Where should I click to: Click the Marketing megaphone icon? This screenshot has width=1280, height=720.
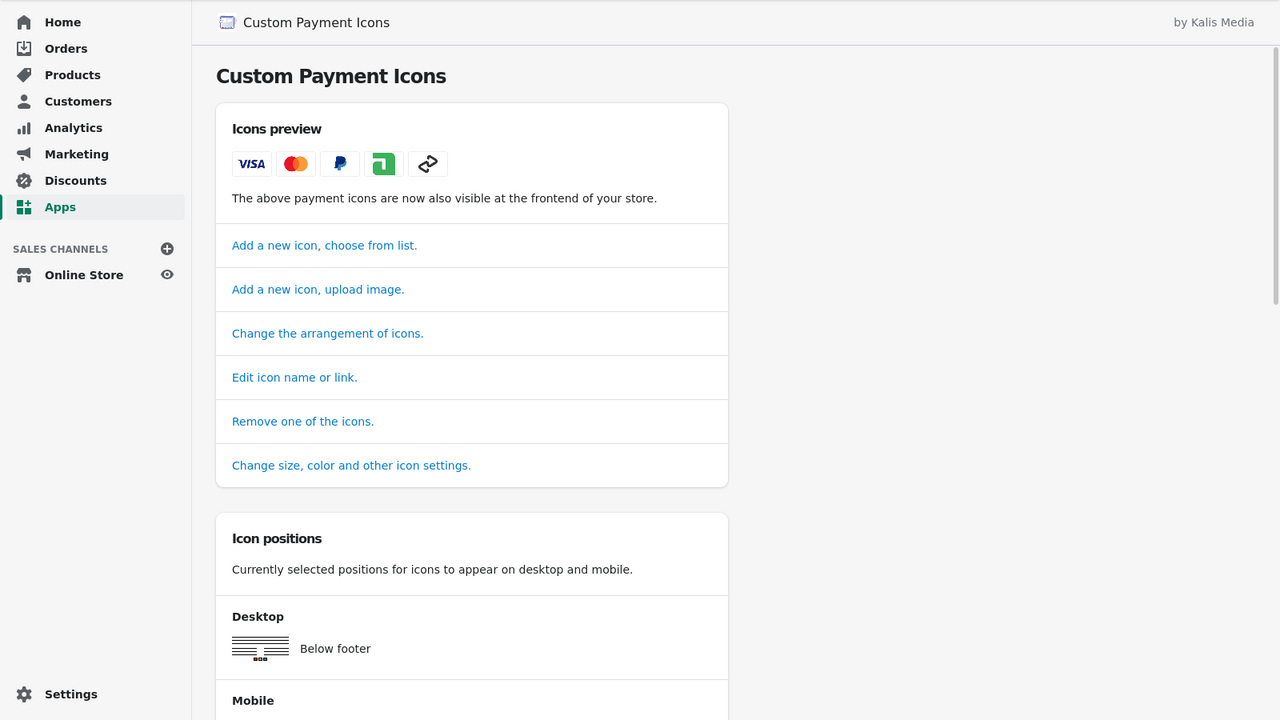(x=24, y=154)
